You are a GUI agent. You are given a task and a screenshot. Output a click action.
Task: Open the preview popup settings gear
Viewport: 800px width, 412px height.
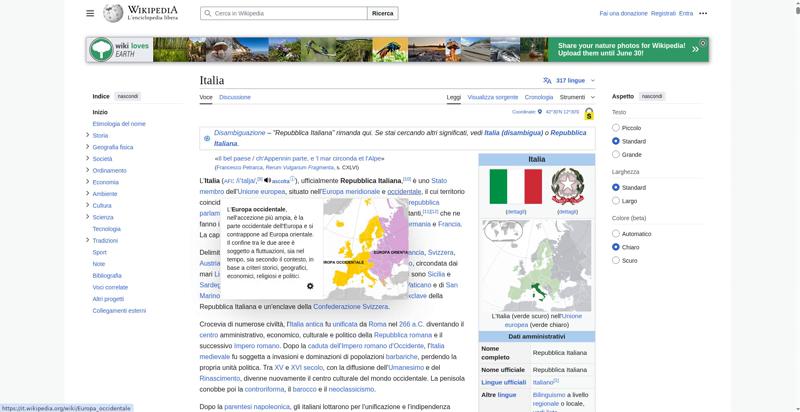coord(310,286)
